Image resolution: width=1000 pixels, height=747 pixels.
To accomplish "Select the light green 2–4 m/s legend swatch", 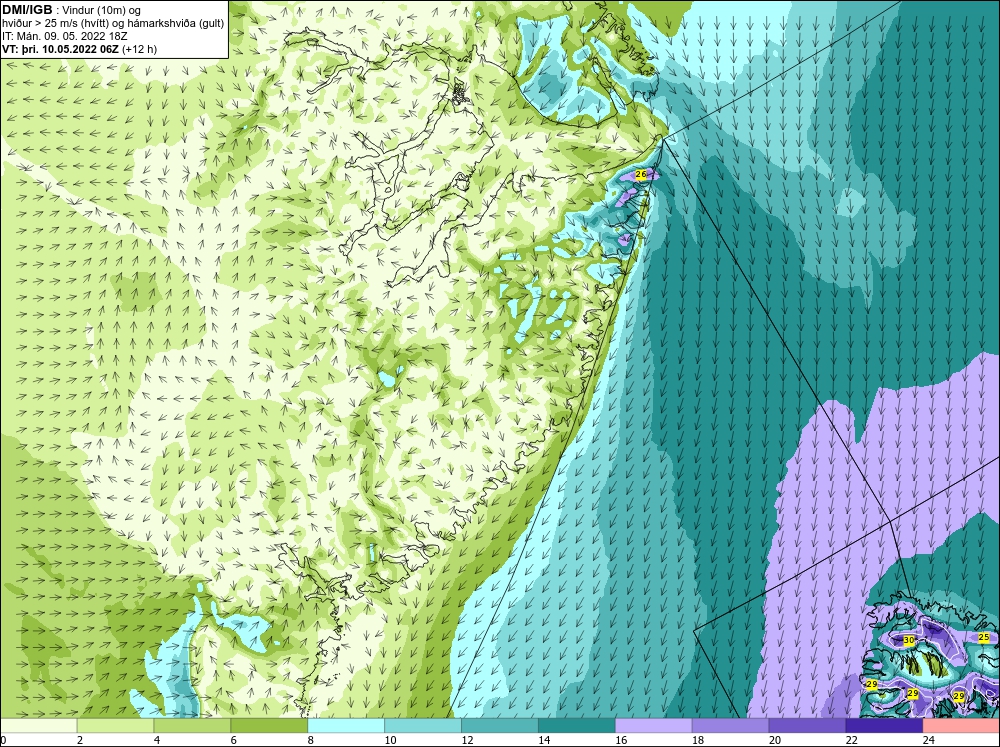I will point(115,725).
